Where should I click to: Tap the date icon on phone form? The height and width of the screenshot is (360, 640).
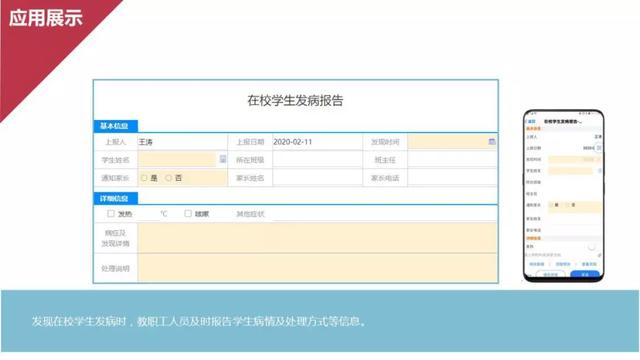(599, 148)
